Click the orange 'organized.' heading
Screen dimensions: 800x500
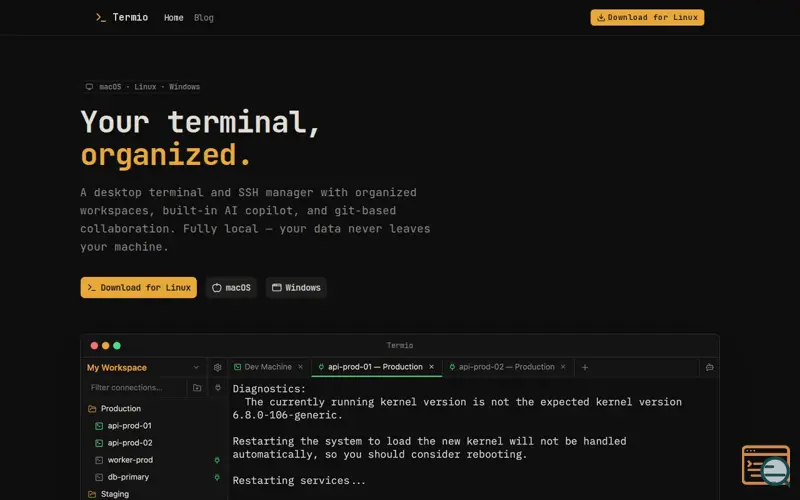pyautogui.click(x=166, y=155)
